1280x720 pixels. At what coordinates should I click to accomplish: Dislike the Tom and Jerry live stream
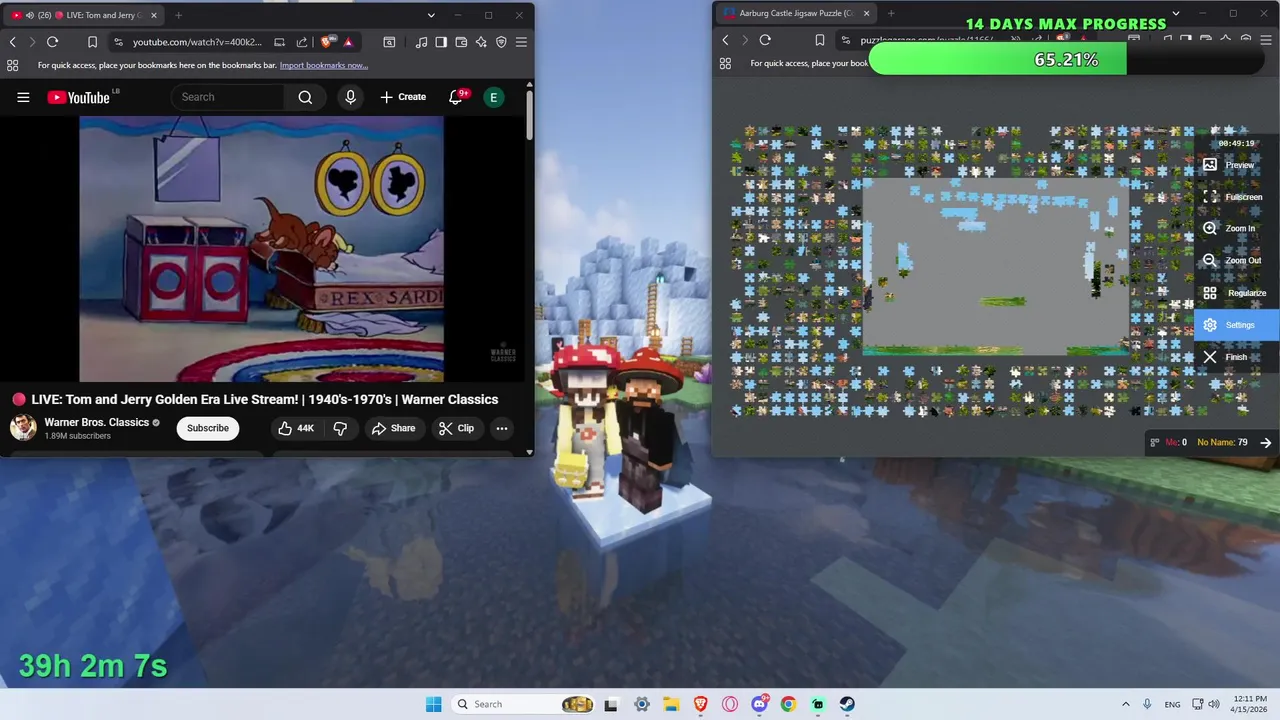pyautogui.click(x=340, y=428)
